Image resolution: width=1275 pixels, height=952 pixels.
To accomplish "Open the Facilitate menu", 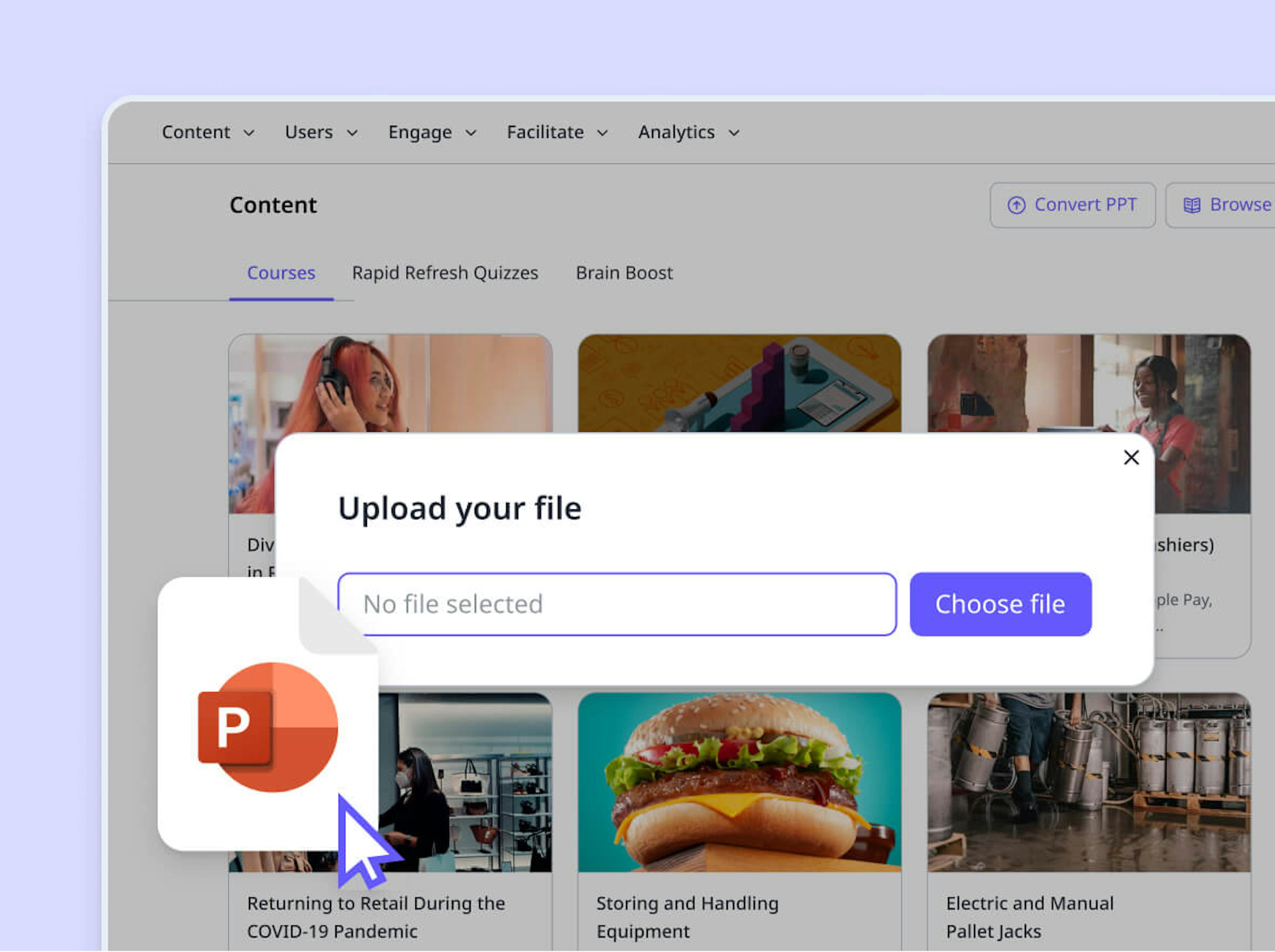I will [x=557, y=132].
